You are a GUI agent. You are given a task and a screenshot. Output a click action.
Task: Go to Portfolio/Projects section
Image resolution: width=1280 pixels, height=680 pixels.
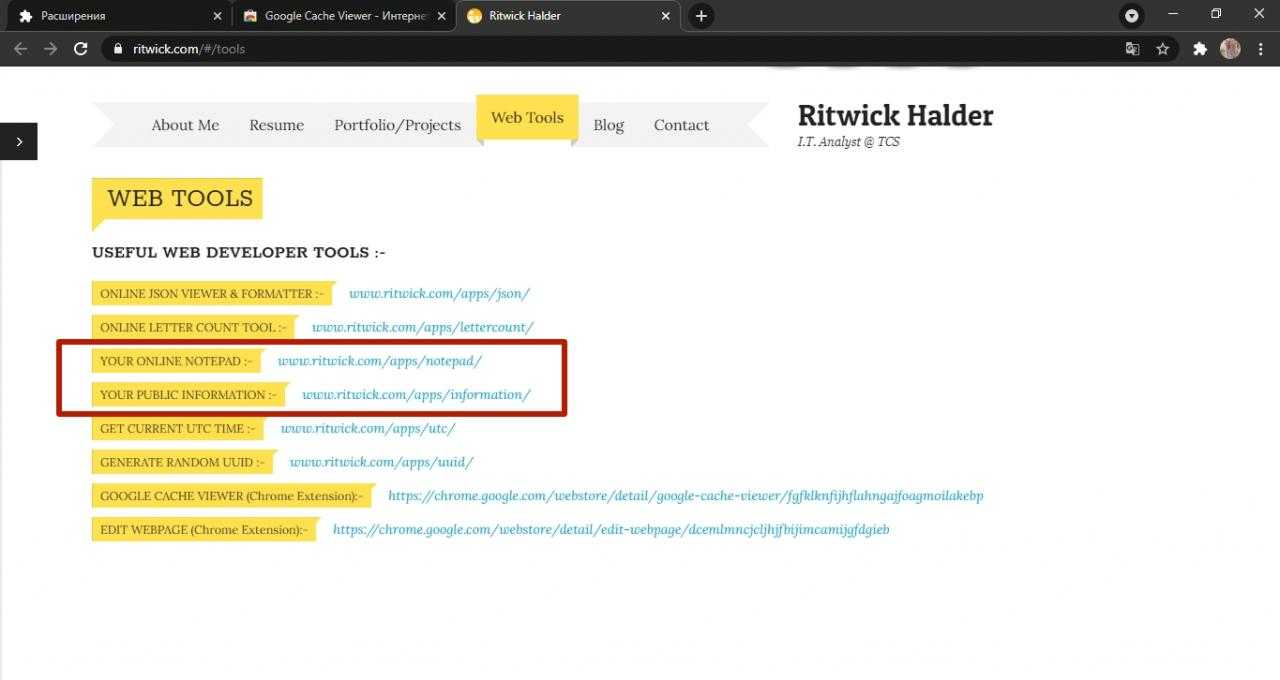[397, 125]
